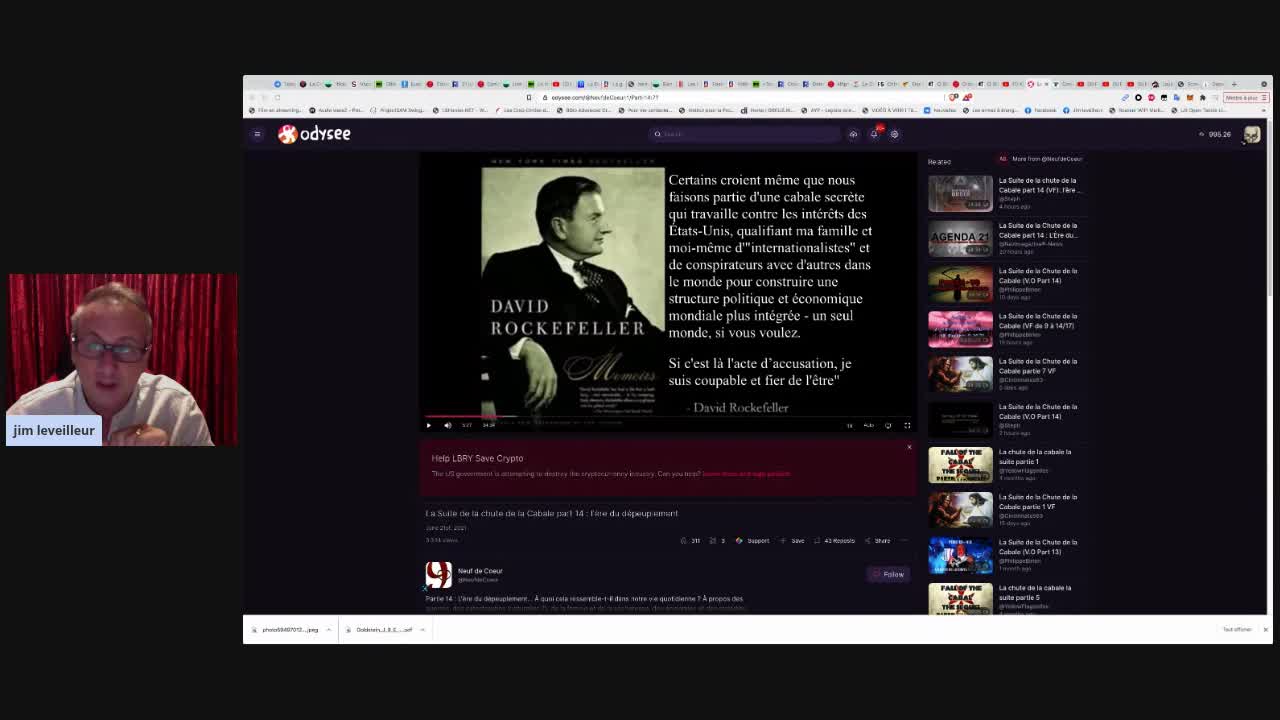Click the dislike icon showing 3
The image size is (1280, 720).
pos(717,541)
